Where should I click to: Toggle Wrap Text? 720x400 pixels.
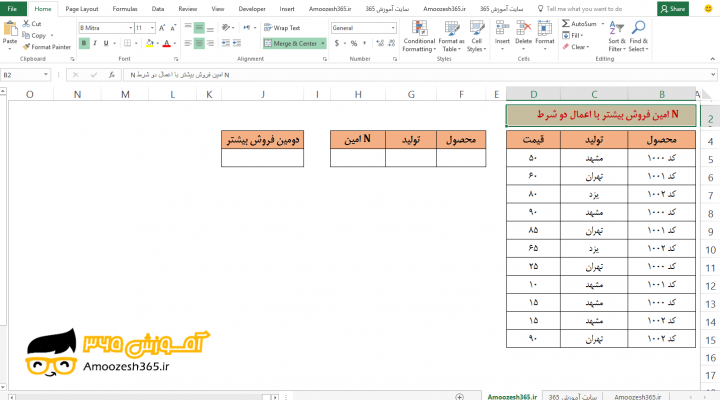tap(282, 28)
